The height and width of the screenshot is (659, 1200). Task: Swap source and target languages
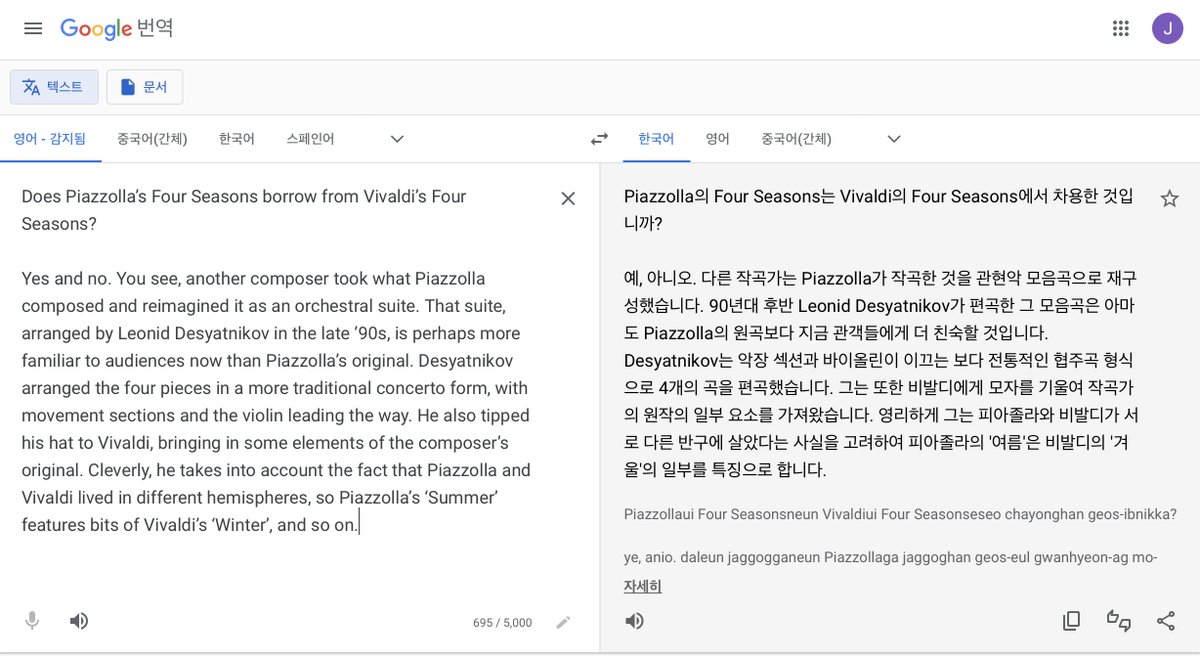coord(599,139)
